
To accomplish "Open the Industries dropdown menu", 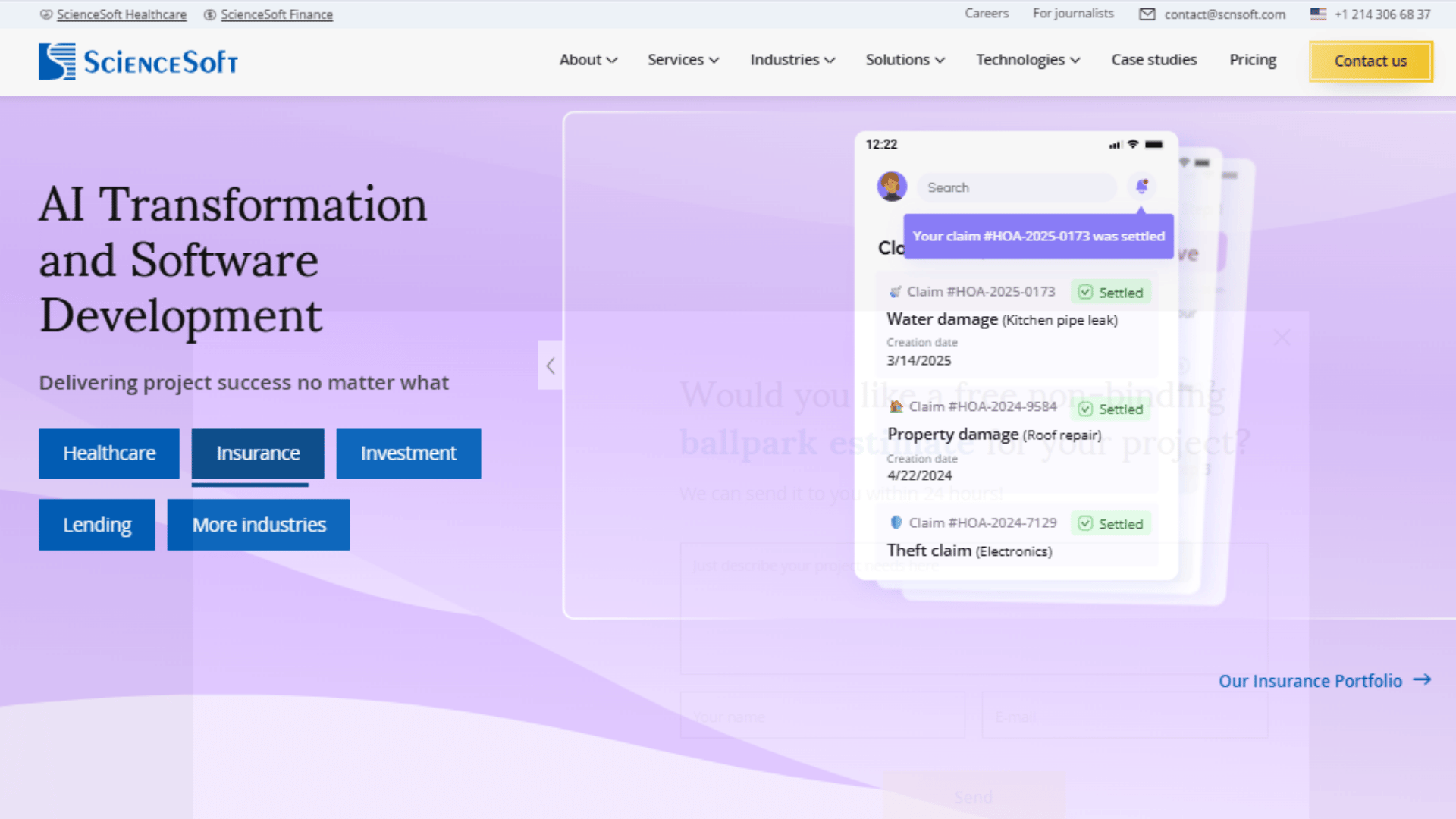I will pos(792,60).
